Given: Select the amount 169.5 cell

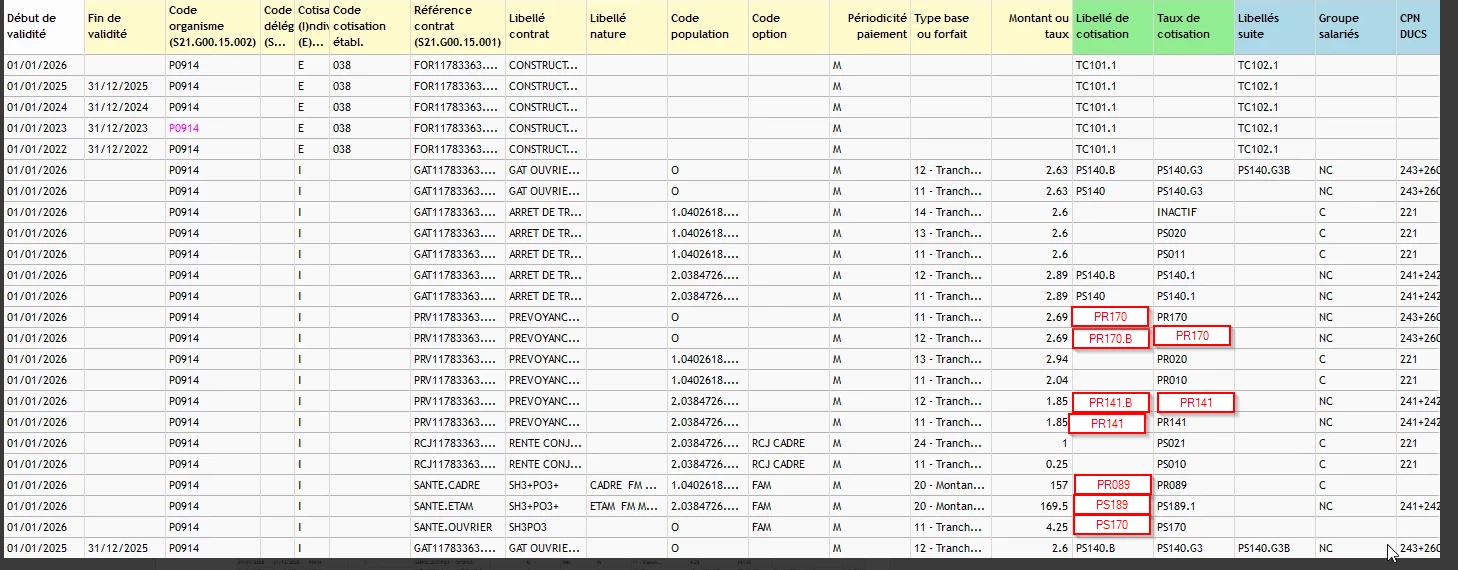Looking at the screenshot, I should (x=1031, y=506).
